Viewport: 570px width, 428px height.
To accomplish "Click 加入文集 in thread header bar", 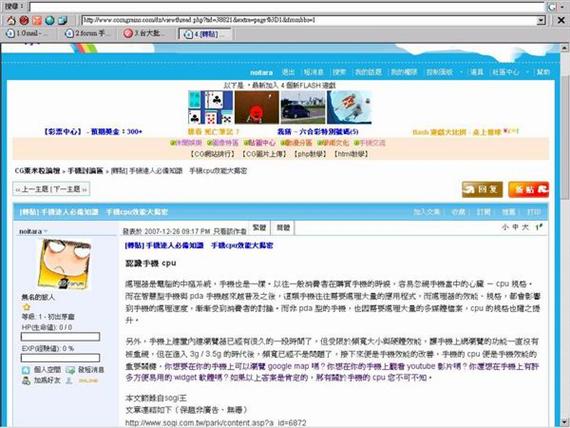I will tap(427, 212).
